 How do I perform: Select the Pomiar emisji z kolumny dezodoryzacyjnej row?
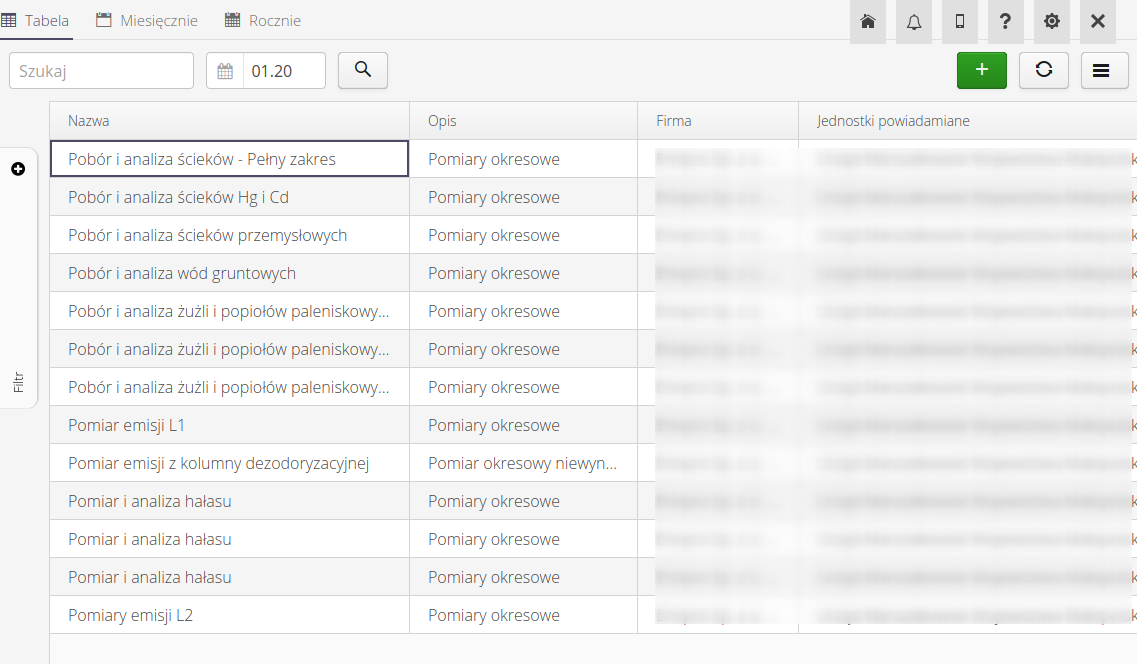219,463
